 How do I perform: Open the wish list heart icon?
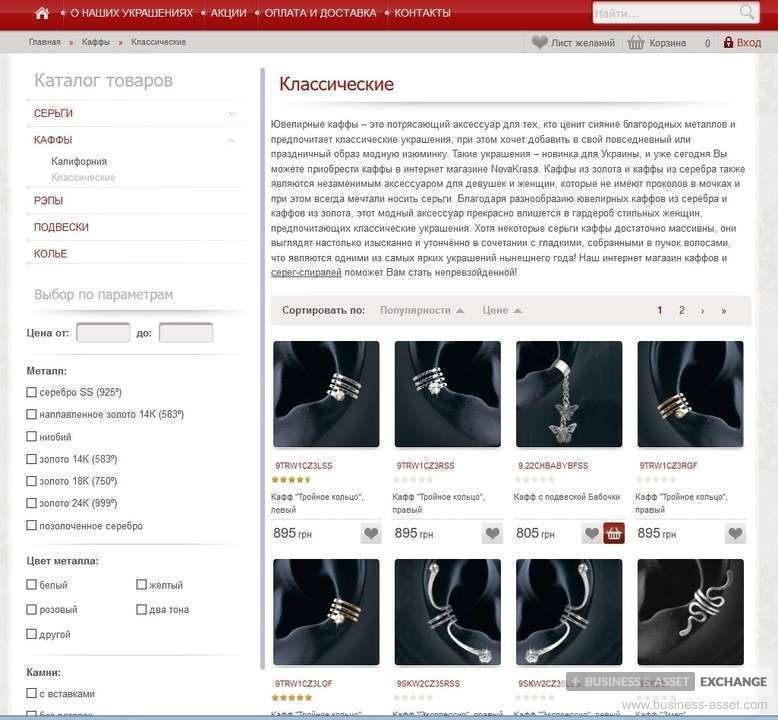(539, 43)
